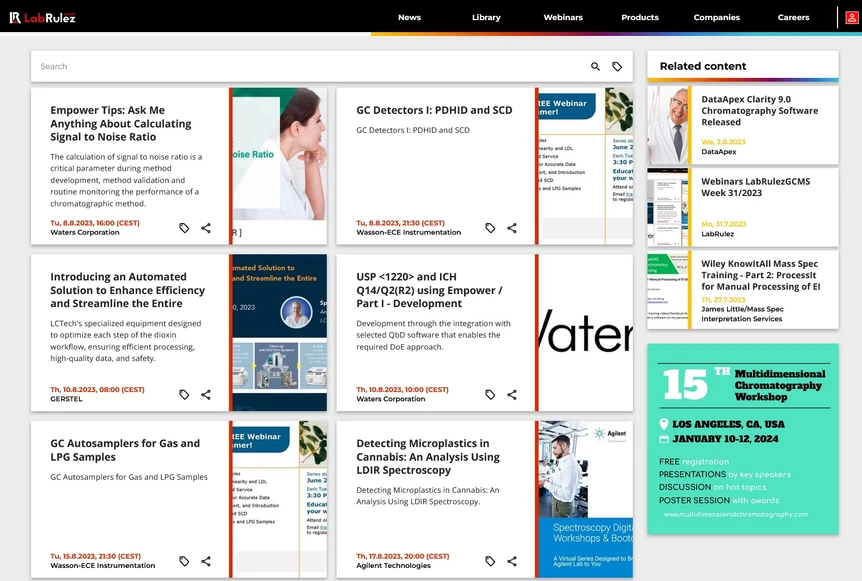Click the Agilent Spectroscopy Digital Workshops thumbnail
This screenshot has height=581, width=862.
[585, 499]
